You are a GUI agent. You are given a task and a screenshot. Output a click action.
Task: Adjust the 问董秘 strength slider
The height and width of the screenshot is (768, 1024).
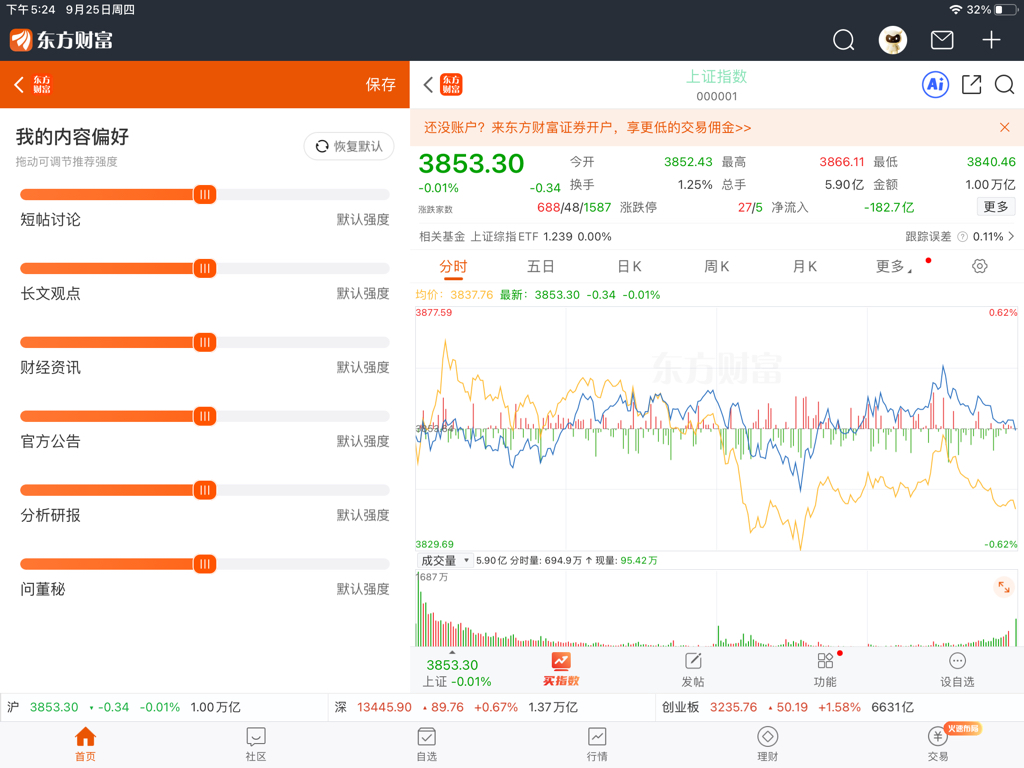coord(205,563)
